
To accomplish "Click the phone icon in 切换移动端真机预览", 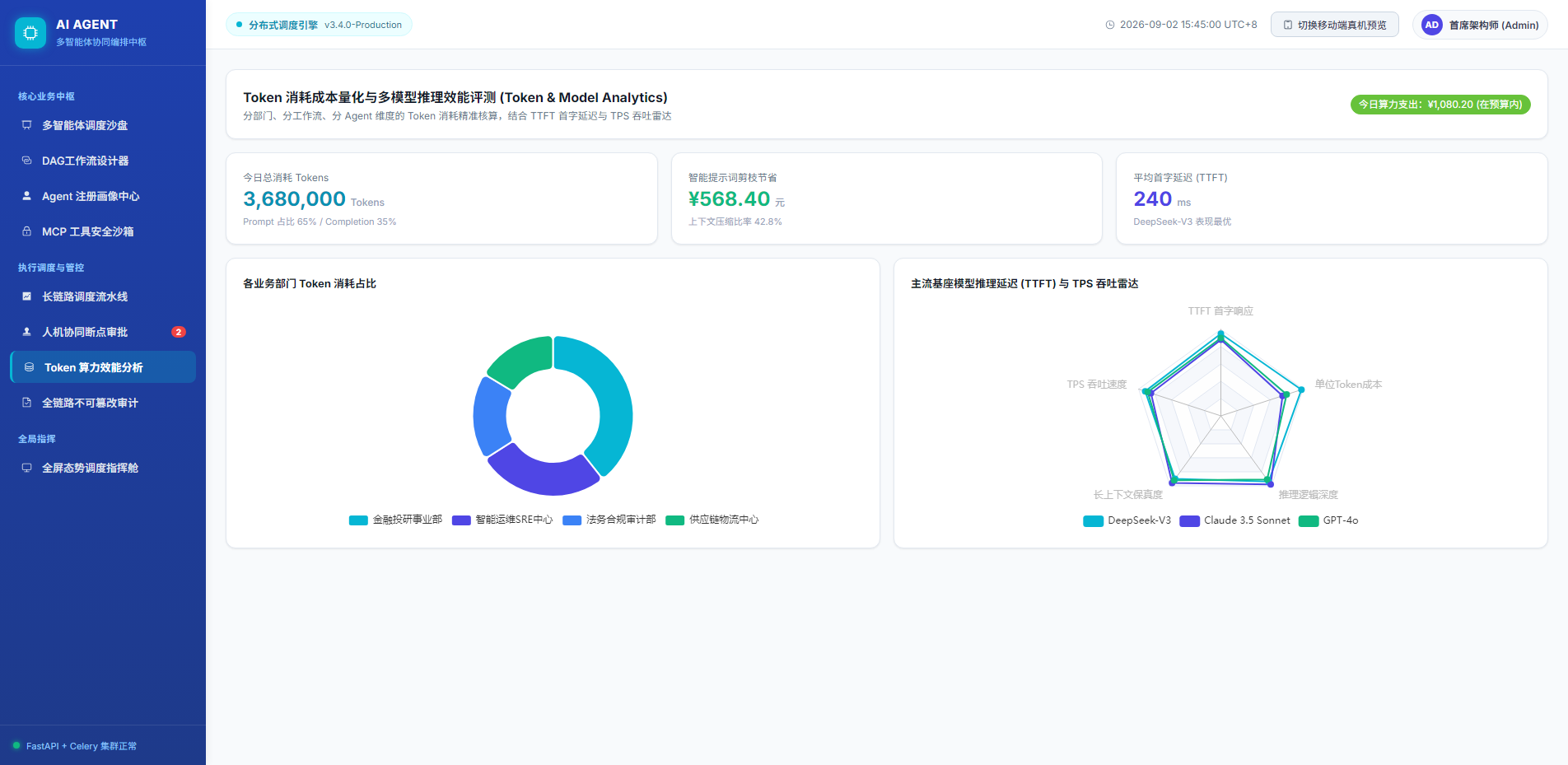I will (1288, 25).
